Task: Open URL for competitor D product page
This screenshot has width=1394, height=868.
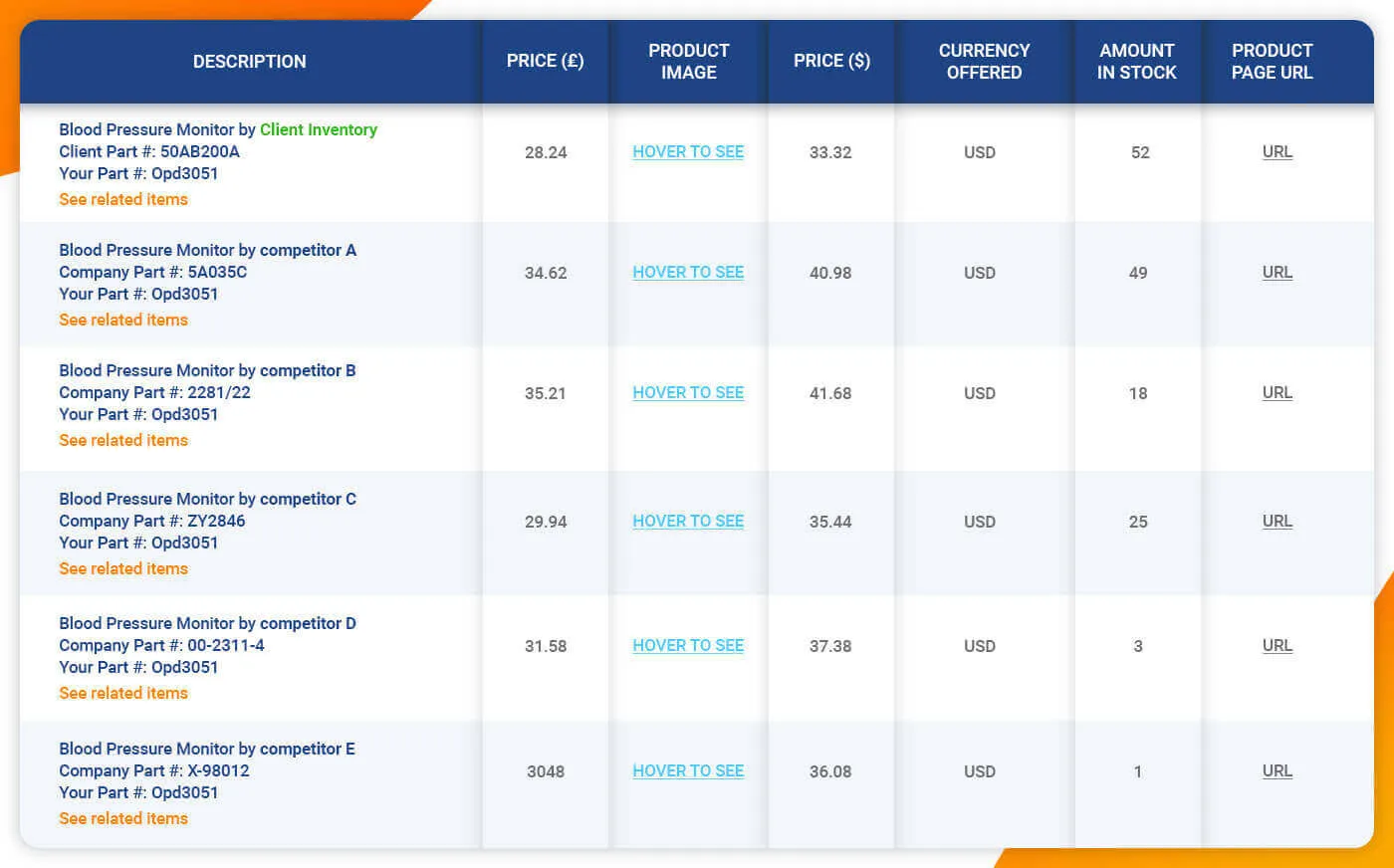Action: pyautogui.click(x=1278, y=645)
